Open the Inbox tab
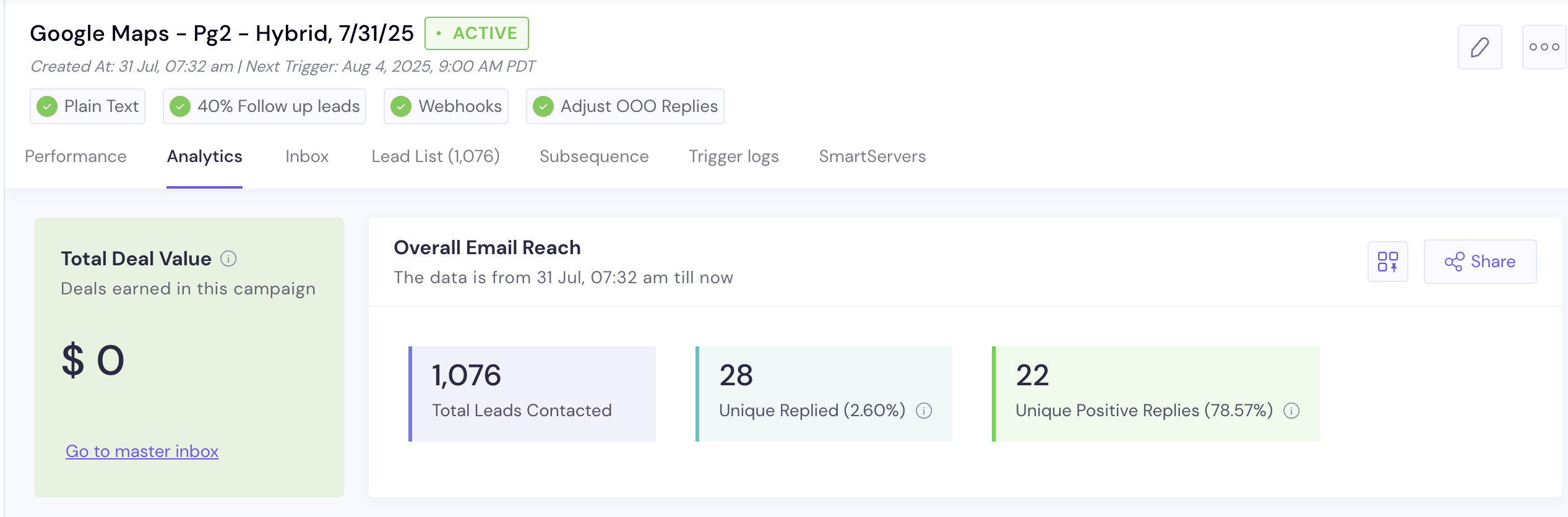The image size is (1568, 517). pyautogui.click(x=307, y=156)
